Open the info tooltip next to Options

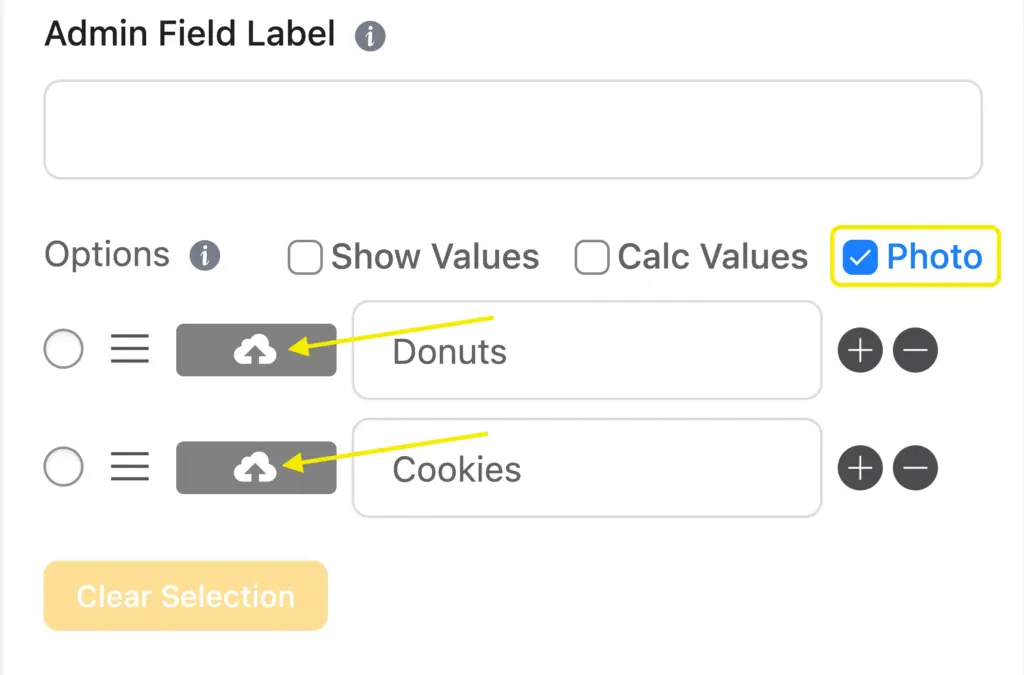click(205, 257)
